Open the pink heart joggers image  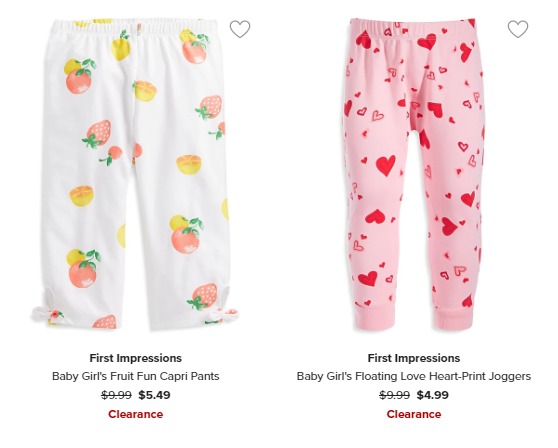[414, 174]
